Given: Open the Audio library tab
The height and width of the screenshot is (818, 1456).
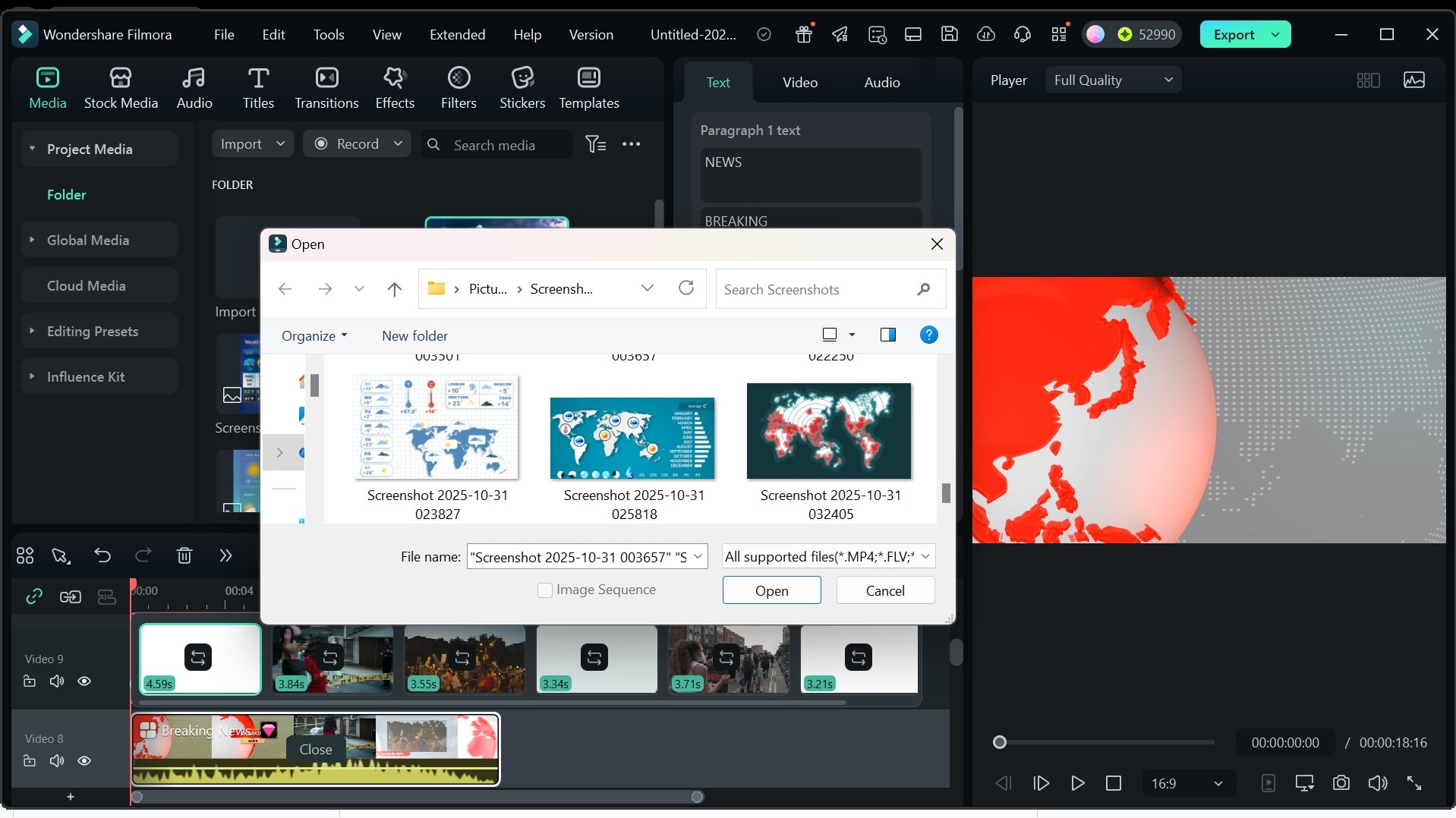Looking at the screenshot, I should (194, 88).
